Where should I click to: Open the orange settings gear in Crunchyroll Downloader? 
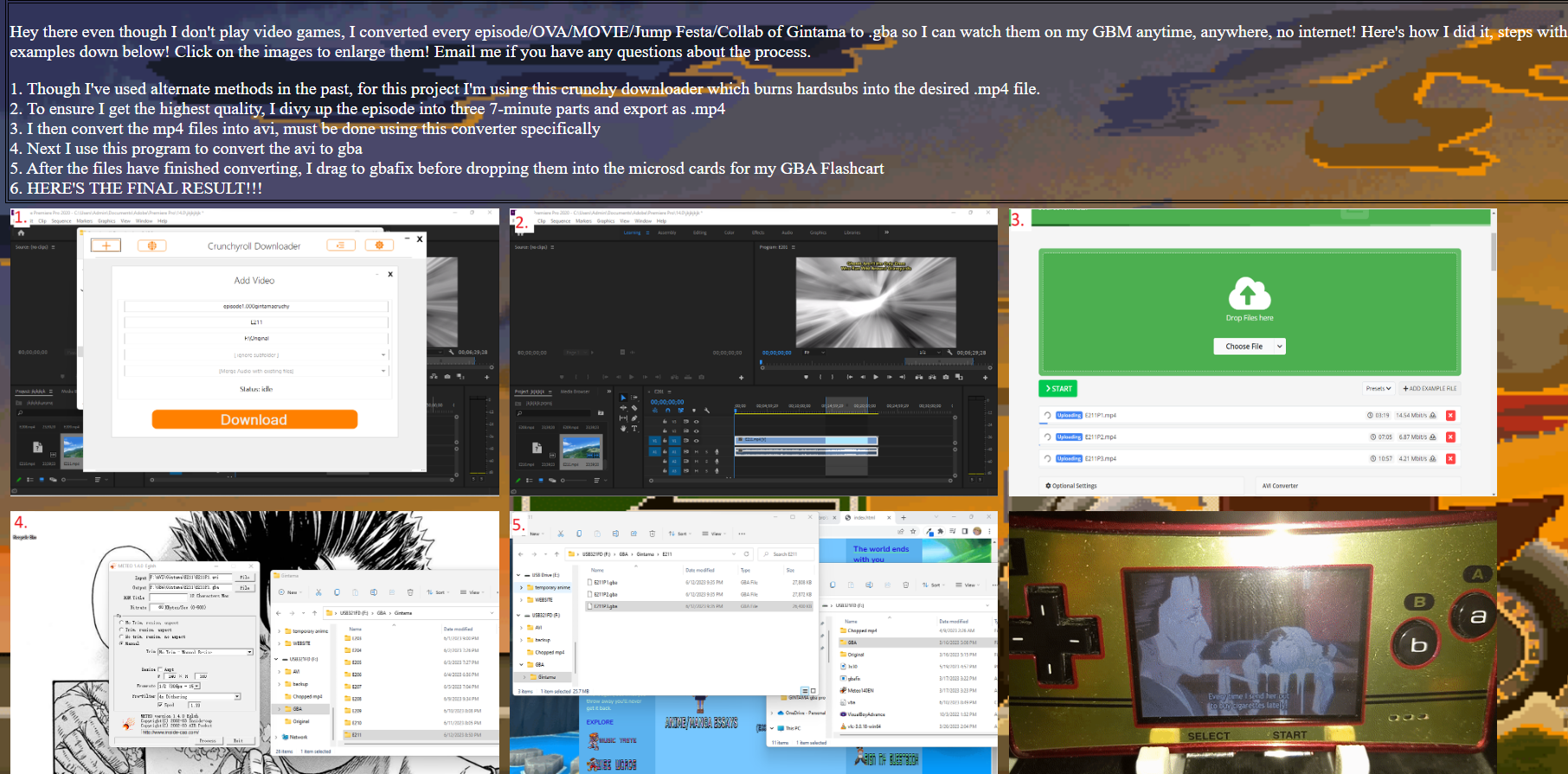click(379, 246)
